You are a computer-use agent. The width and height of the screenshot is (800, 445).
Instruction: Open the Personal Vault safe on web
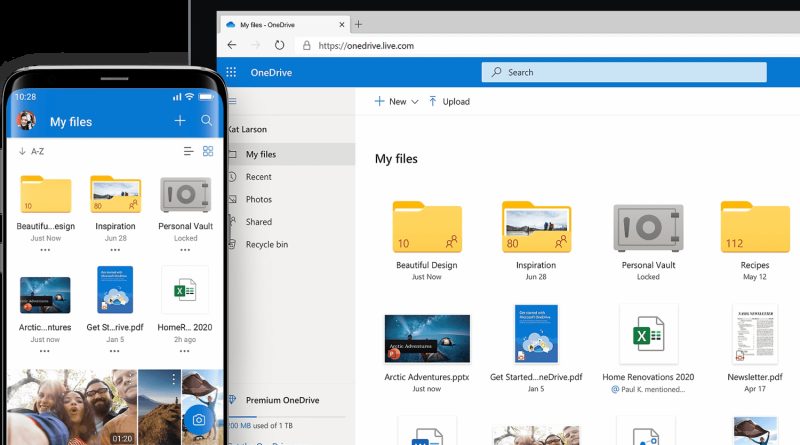(648, 228)
